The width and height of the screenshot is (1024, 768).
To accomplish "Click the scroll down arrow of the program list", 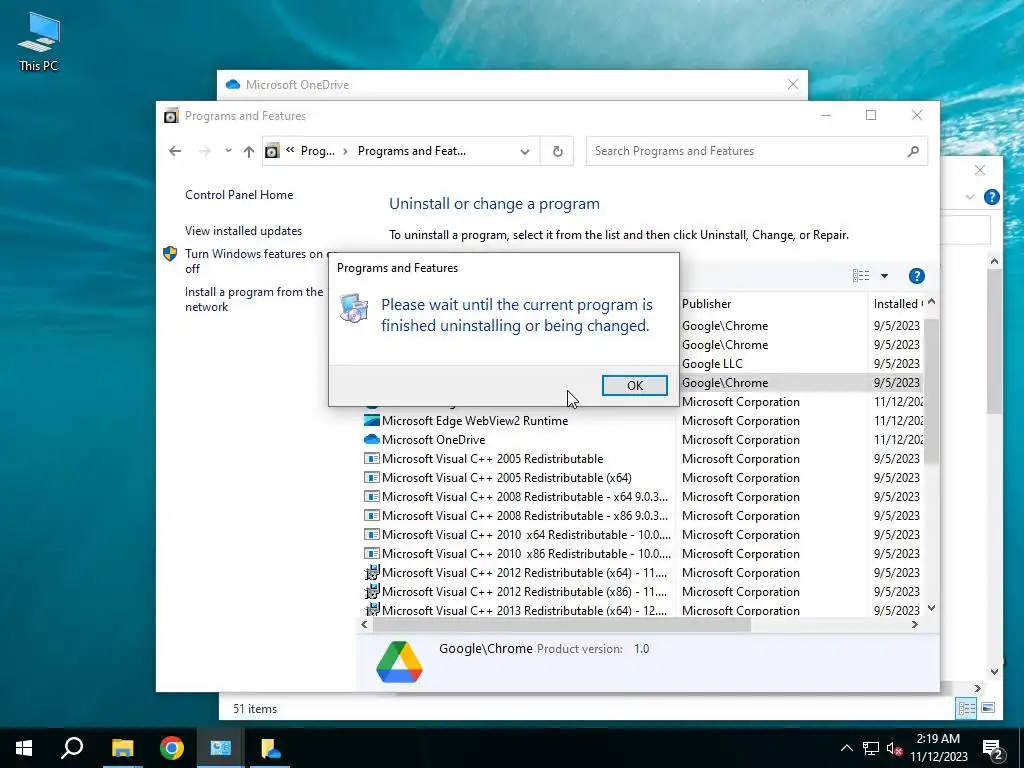I will (931, 608).
